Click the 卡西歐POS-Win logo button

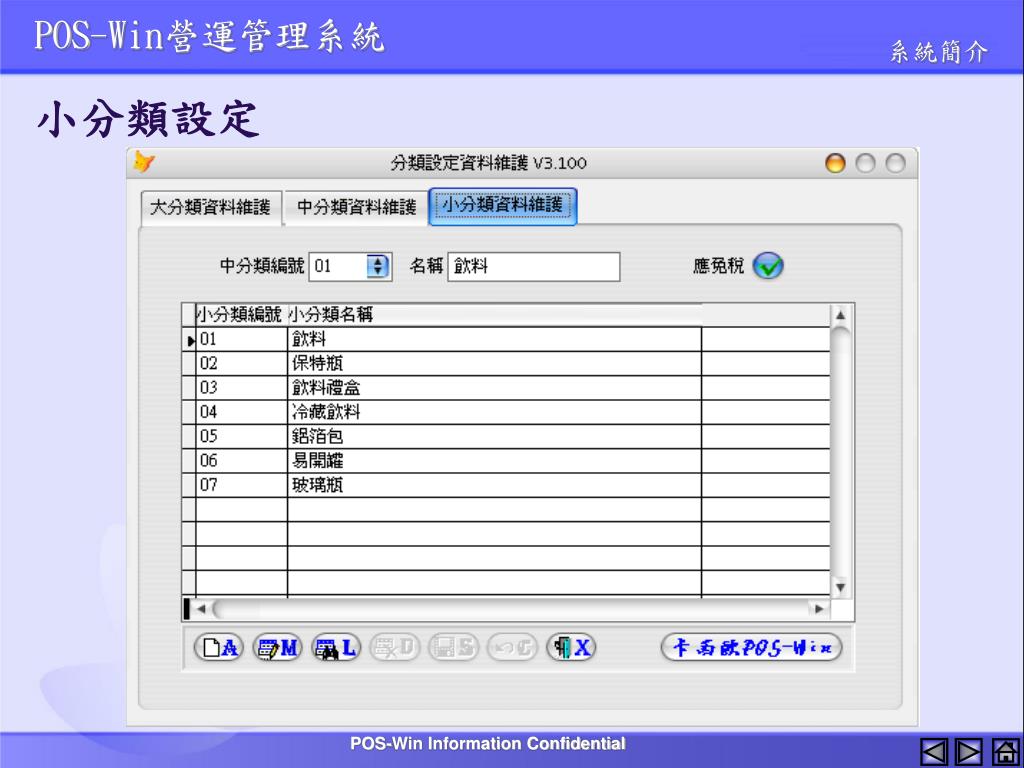(x=752, y=648)
